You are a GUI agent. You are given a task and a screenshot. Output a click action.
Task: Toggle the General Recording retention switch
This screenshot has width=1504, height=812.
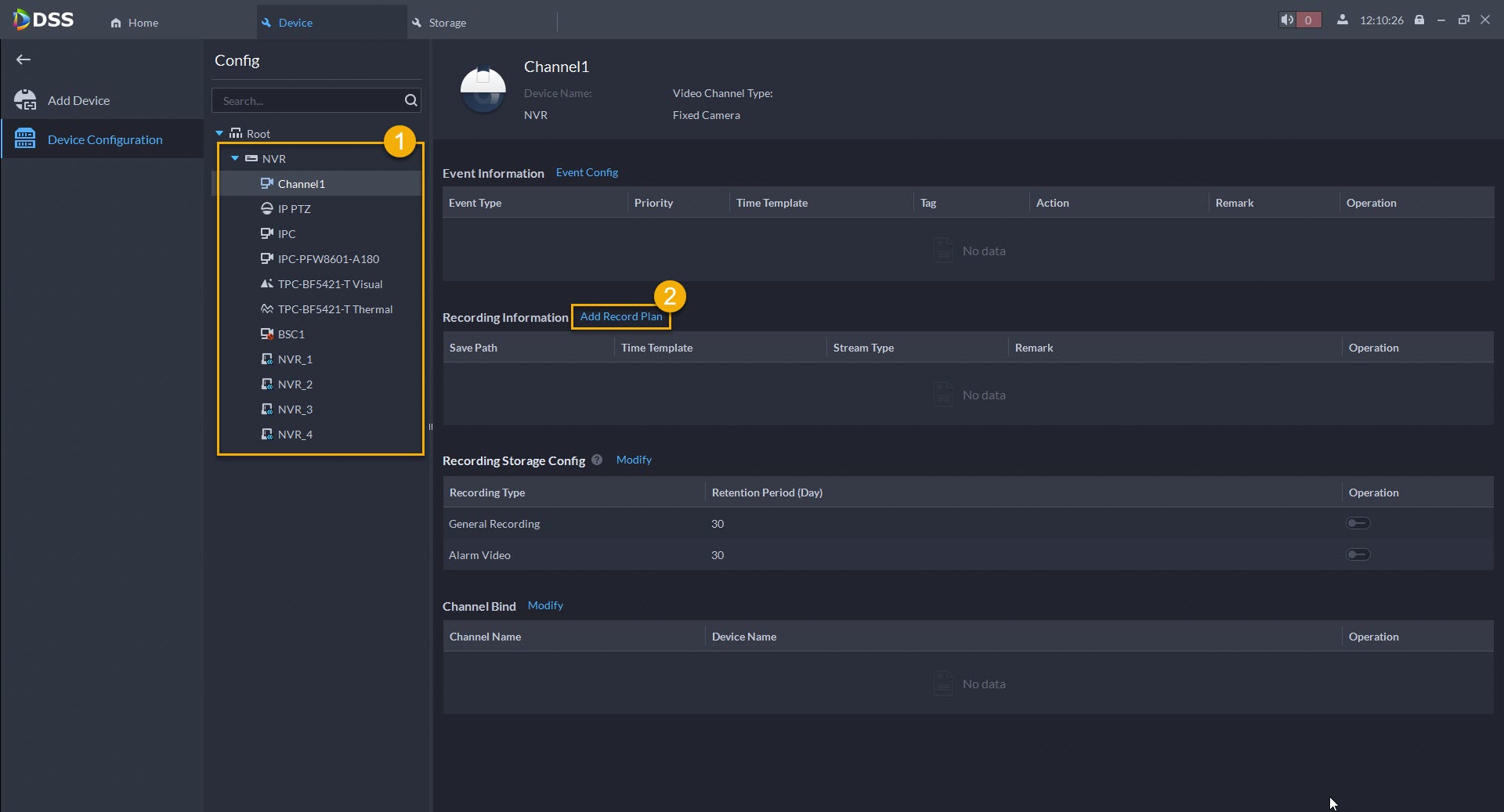[1358, 523]
